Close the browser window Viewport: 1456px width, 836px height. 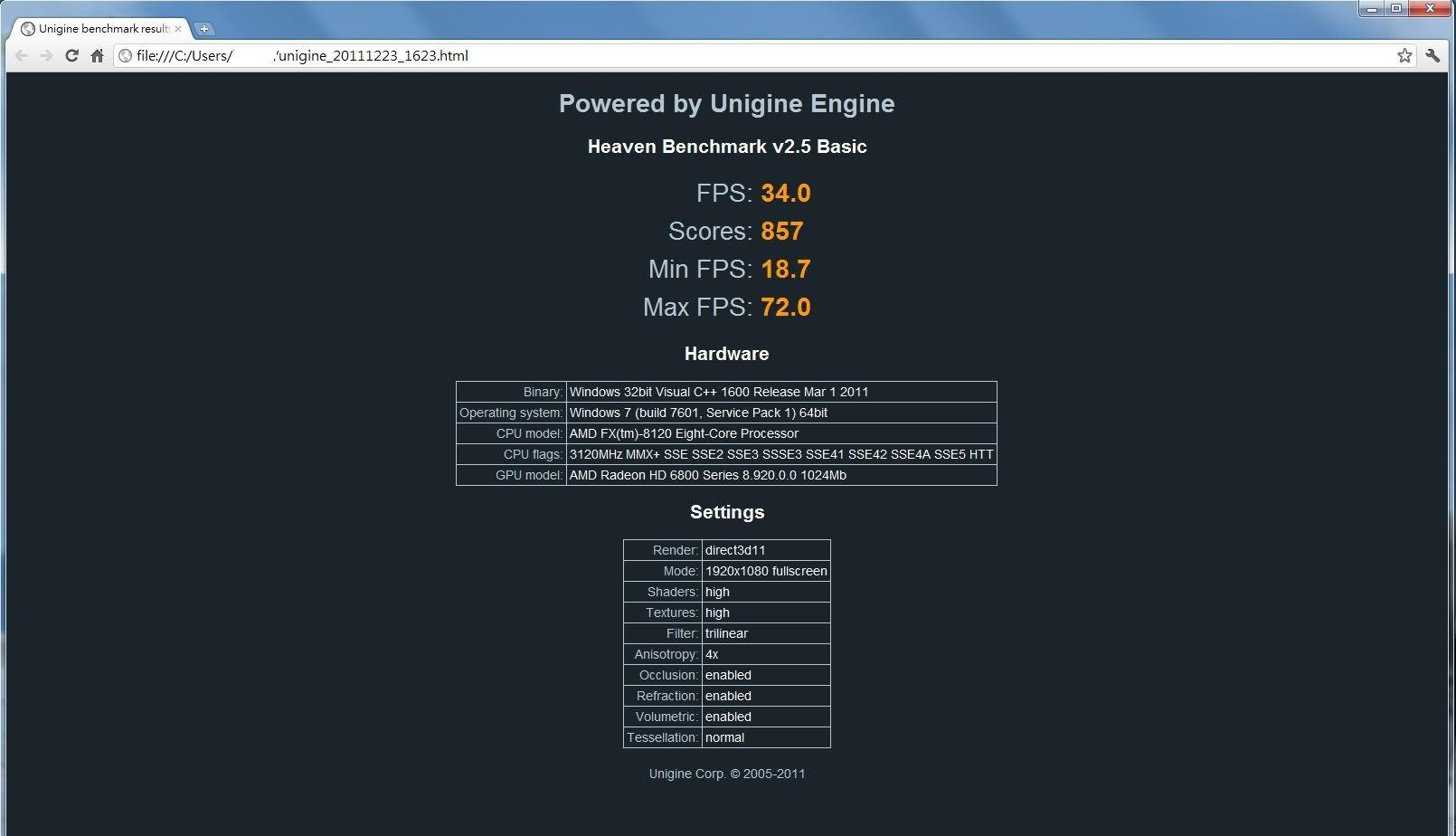(1431, 9)
